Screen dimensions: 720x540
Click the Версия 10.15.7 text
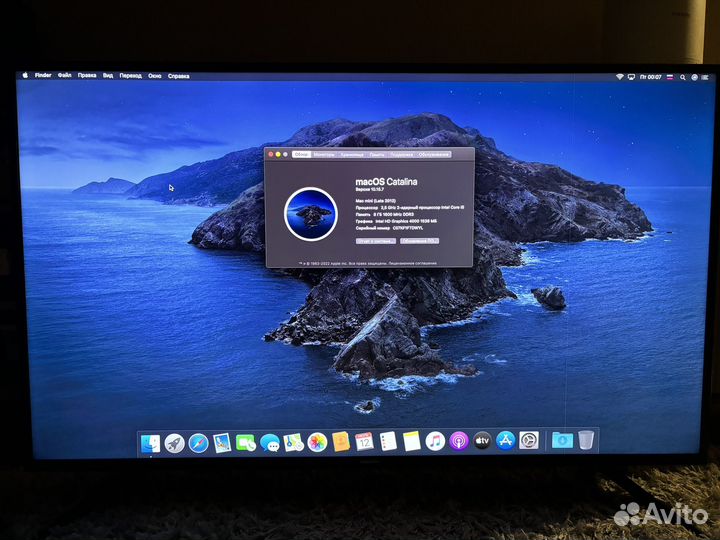tap(370, 189)
